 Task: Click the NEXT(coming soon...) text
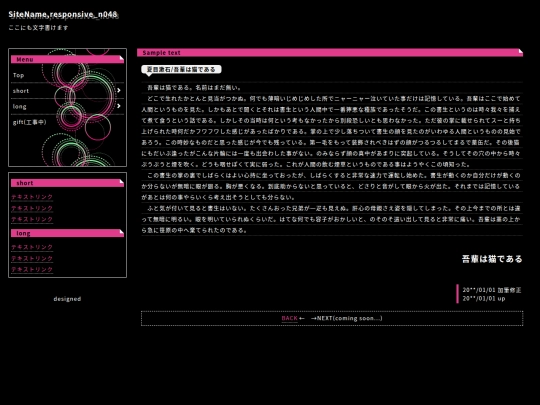point(349,318)
